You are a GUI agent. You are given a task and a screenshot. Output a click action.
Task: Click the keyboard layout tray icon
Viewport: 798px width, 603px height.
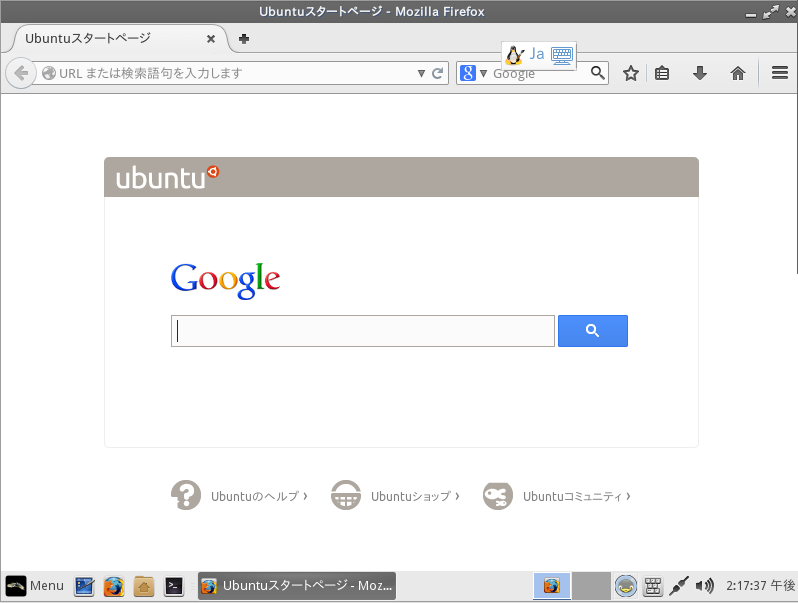tap(652, 586)
